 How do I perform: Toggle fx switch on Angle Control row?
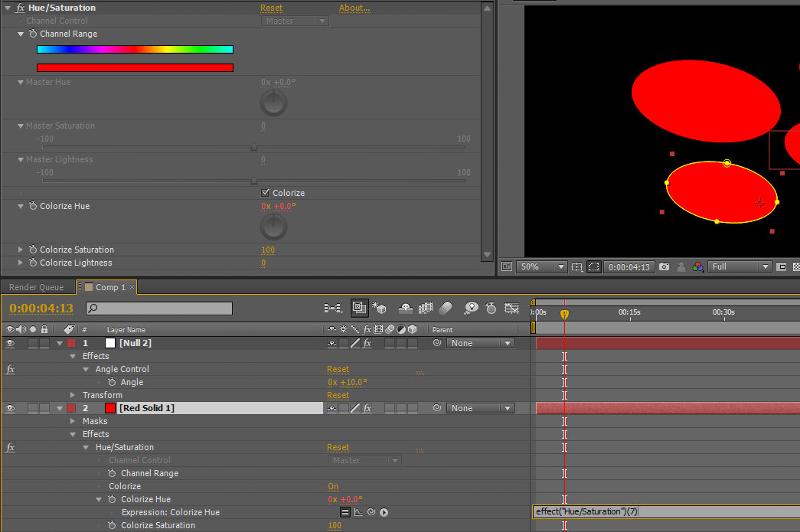click(x=10, y=369)
